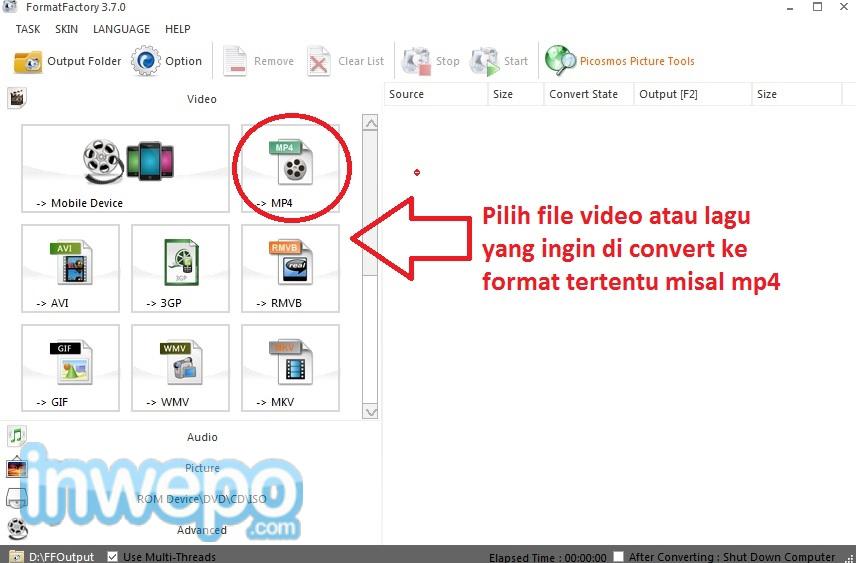Click the Video category clapperboard icon
The image size is (856, 563).
point(17,98)
